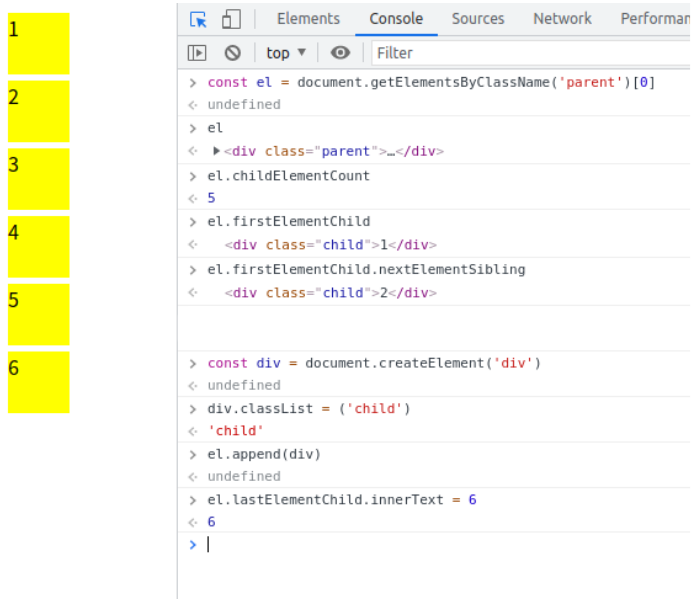Click the document.createElement('div') command
This screenshot has width=694, height=602.
[x=374, y=363]
